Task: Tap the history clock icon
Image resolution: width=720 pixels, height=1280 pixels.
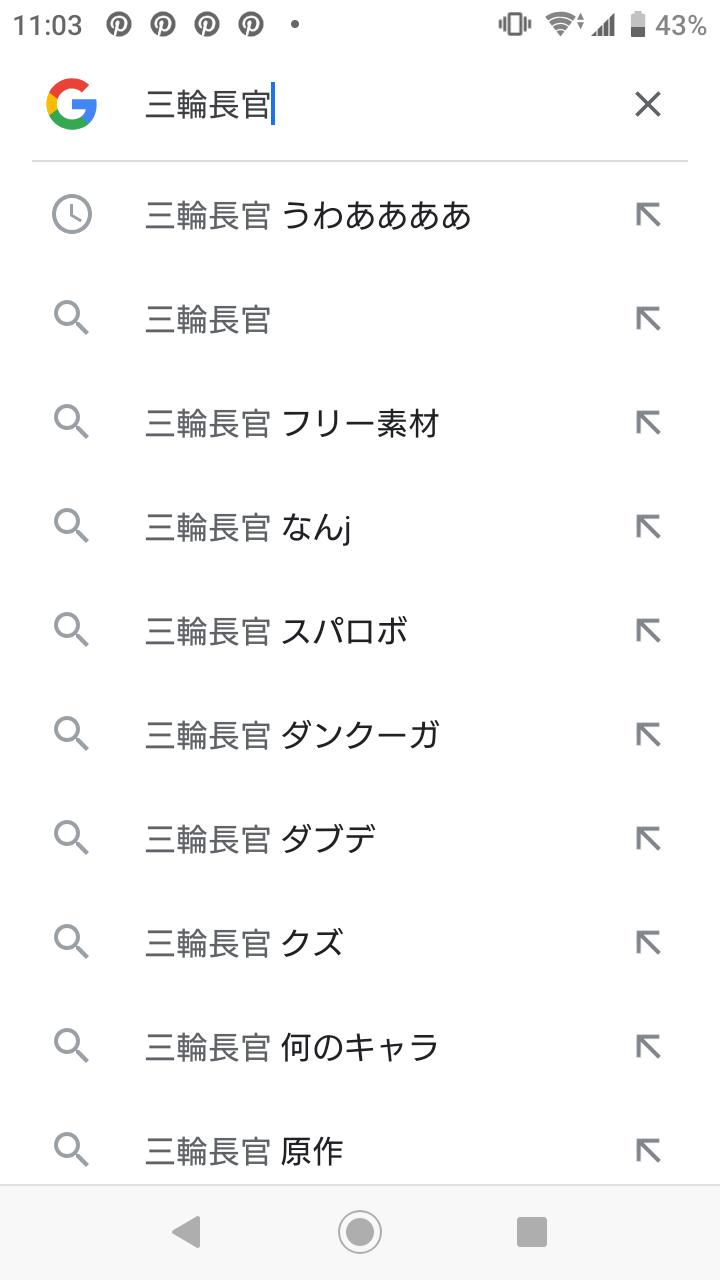Action: (71, 215)
